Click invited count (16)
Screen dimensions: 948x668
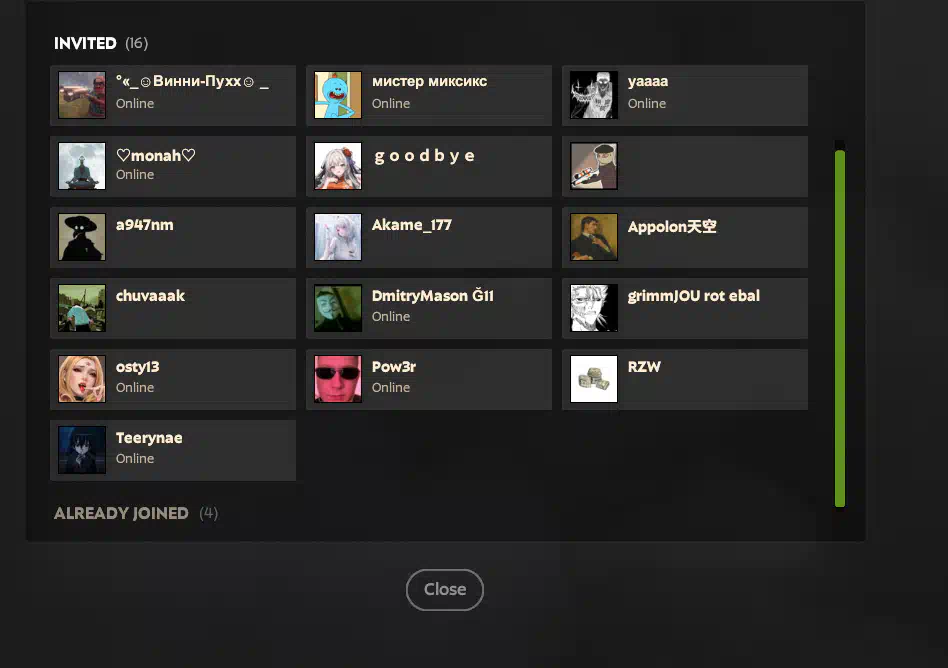(137, 44)
